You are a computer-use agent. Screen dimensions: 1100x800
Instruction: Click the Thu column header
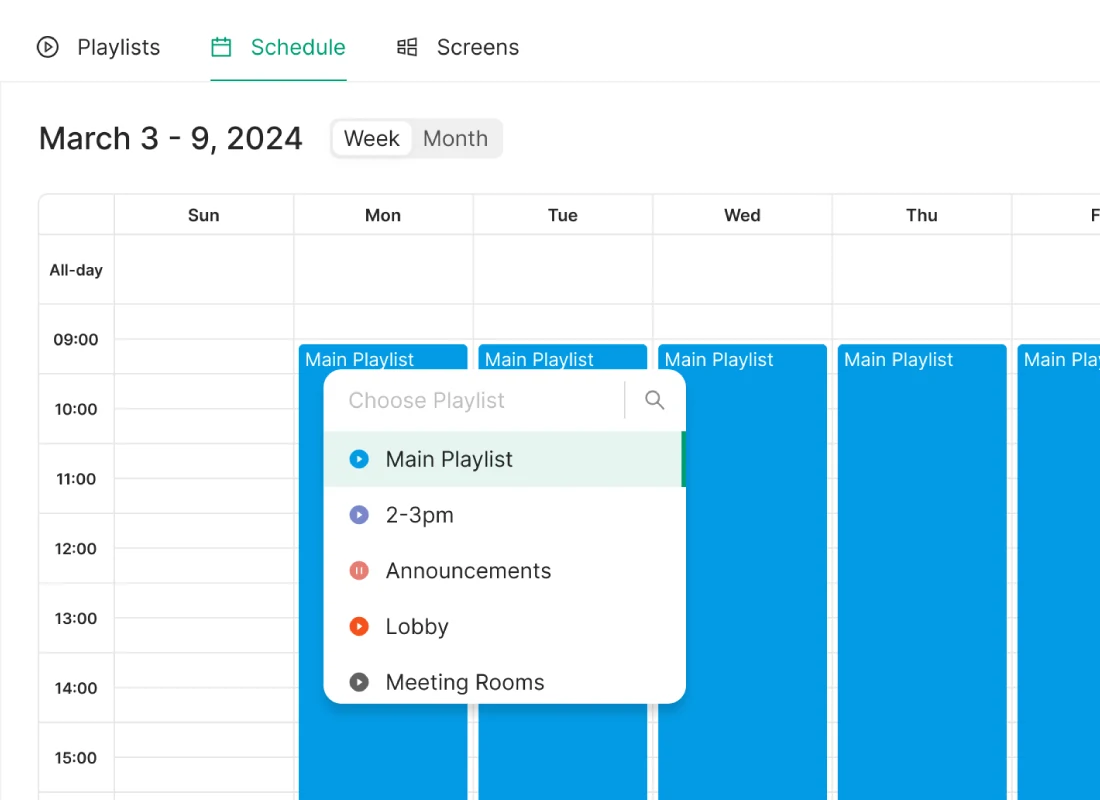(922, 215)
